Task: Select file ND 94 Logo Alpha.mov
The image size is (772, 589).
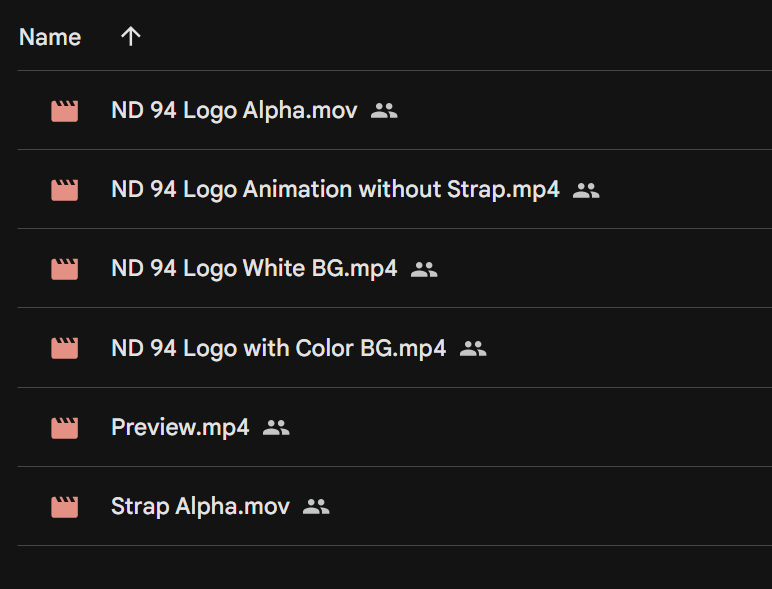Action: click(234, 110)
